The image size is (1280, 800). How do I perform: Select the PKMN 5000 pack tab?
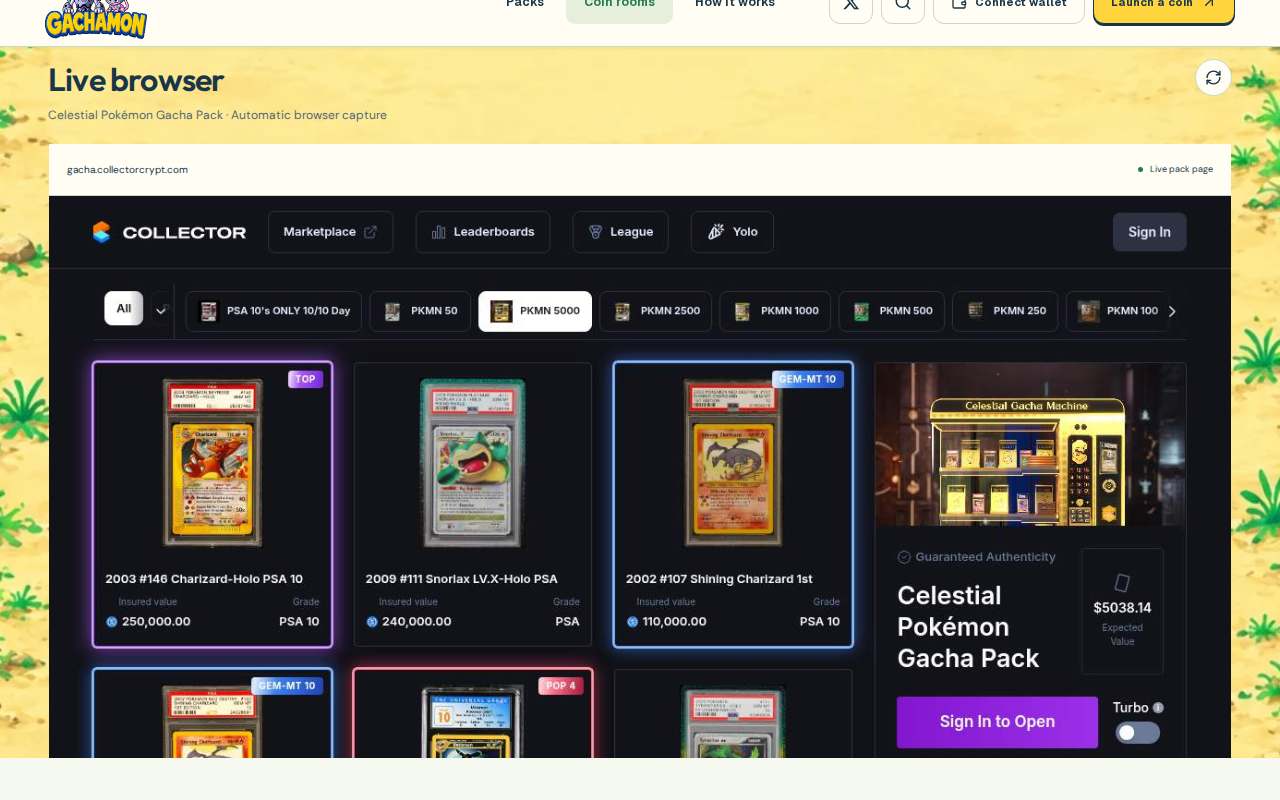[535, 311]
